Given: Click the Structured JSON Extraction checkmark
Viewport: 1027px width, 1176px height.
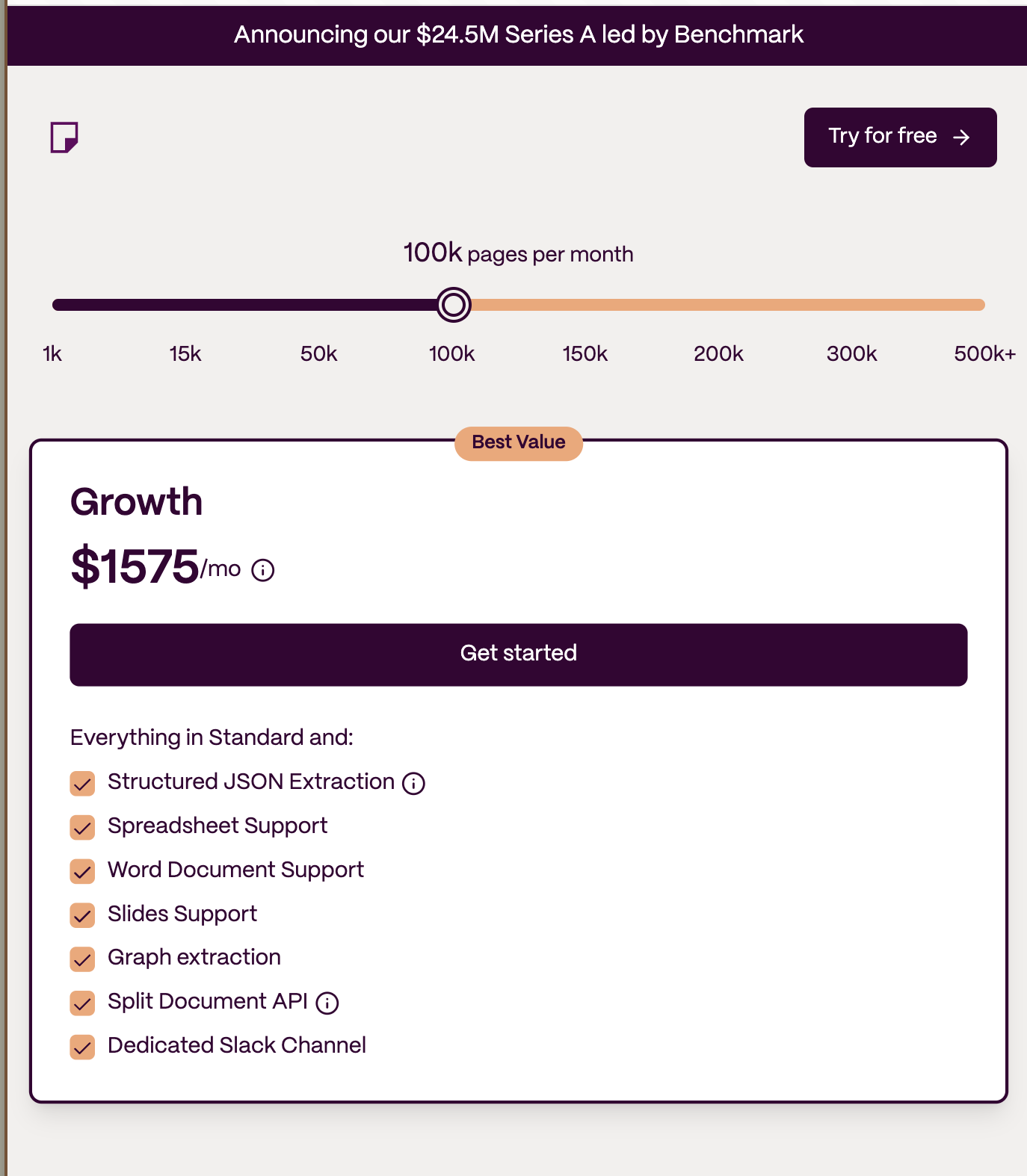Looking at the screenshot, I should 82,783.
